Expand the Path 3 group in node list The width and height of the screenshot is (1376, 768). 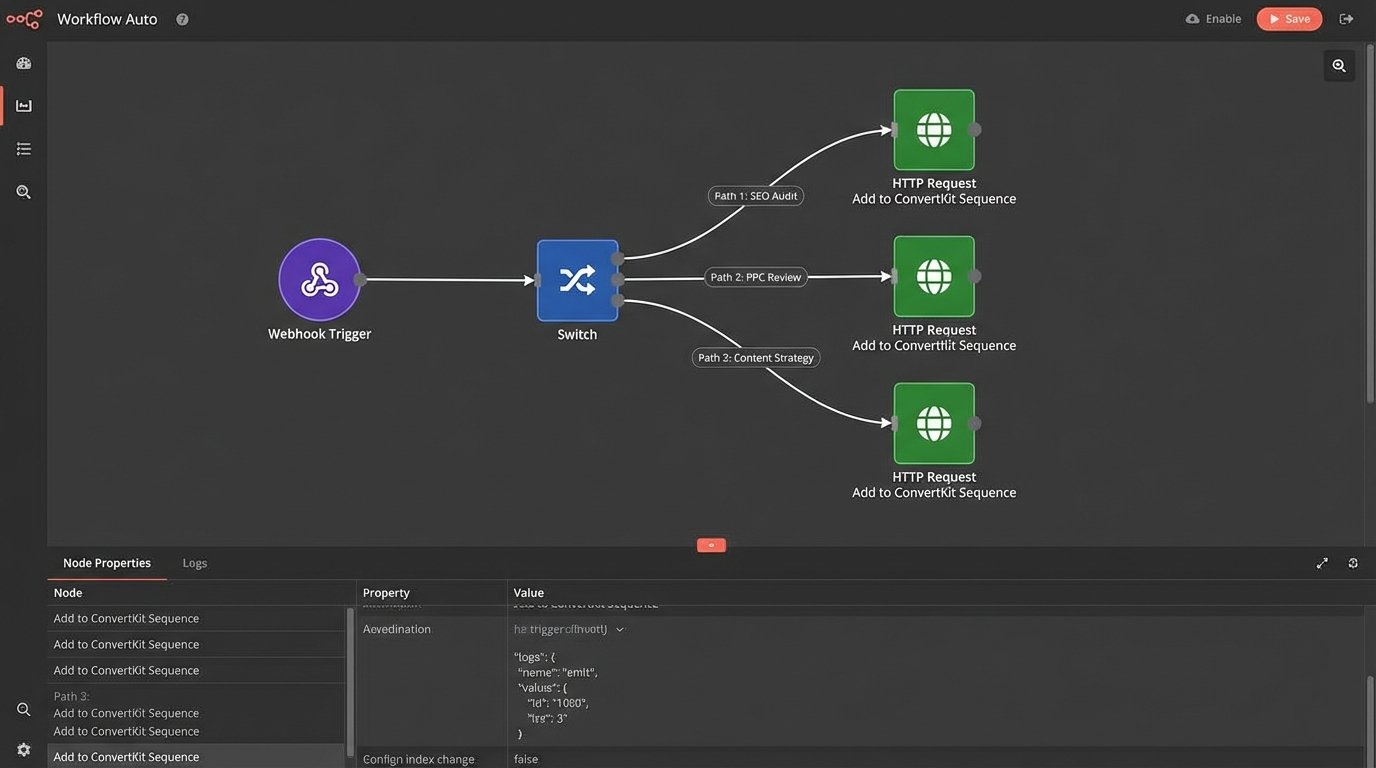point(72,696)
